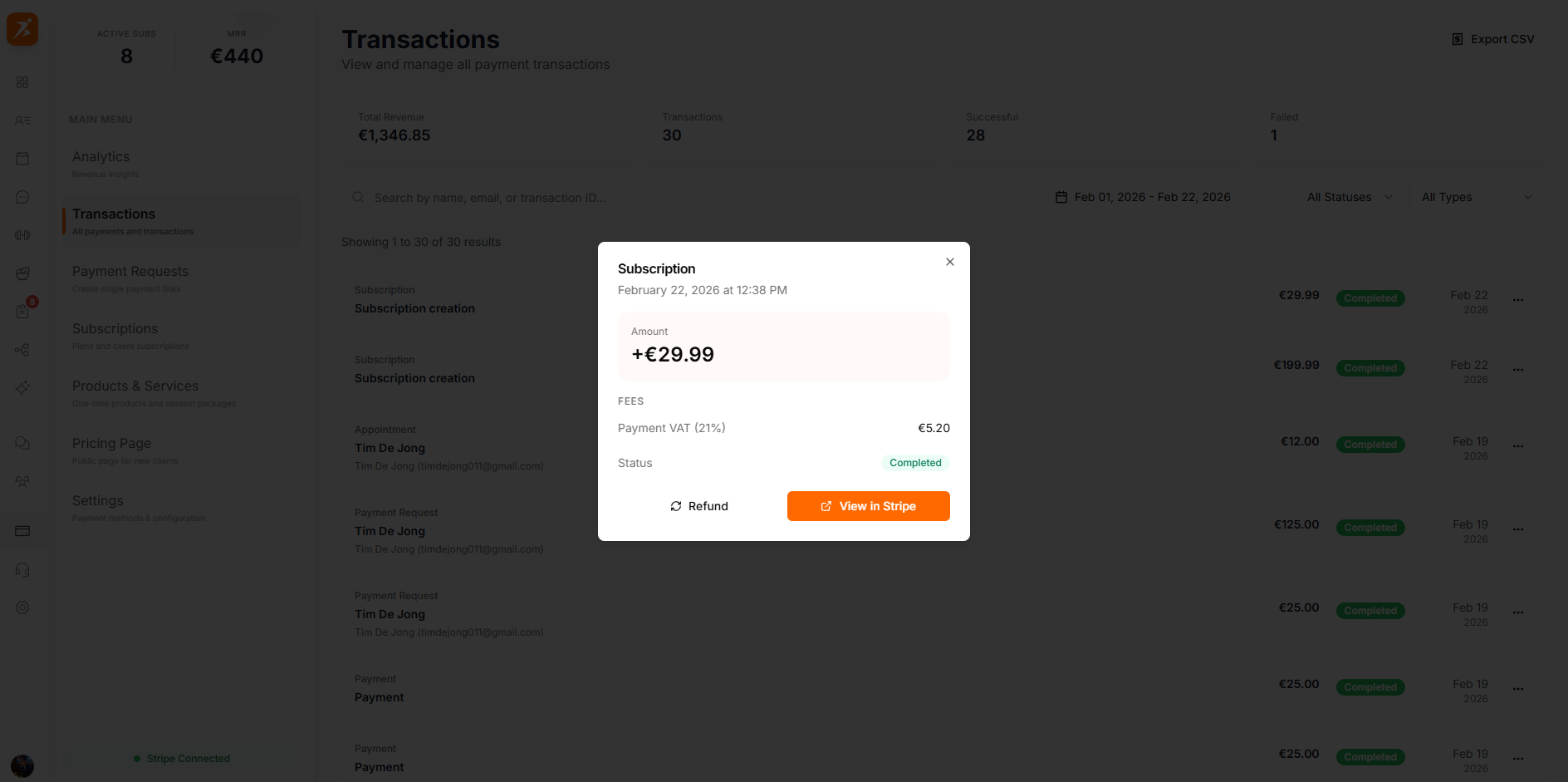Screen dimensions: 1568x782
Task: Click the transaction search input field
Action: (581, 197)
